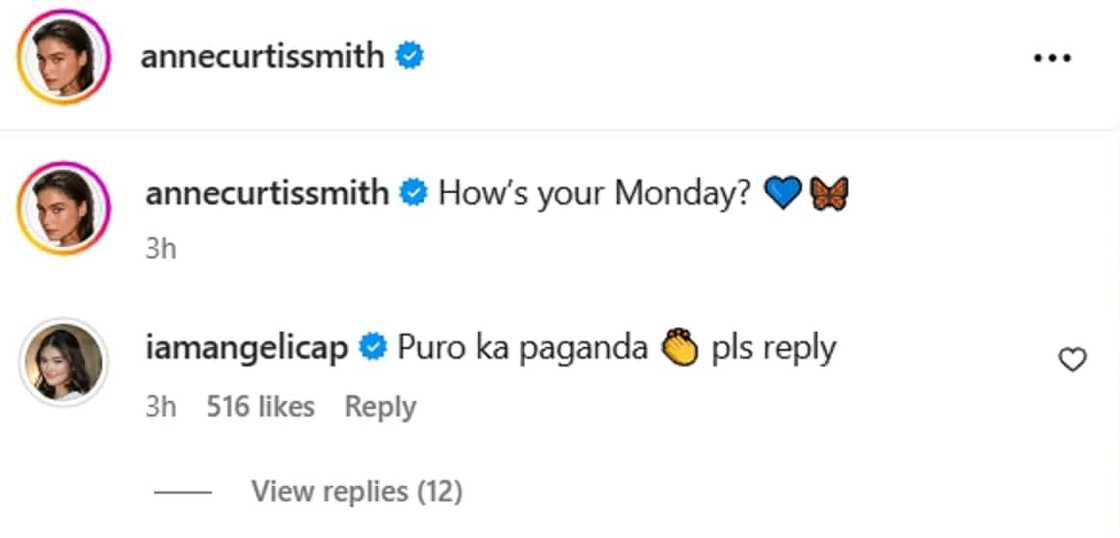Click the 3h timestamp under iamangelicap's comment
This screenshot has height=538, width=1120.
point(160,407)
